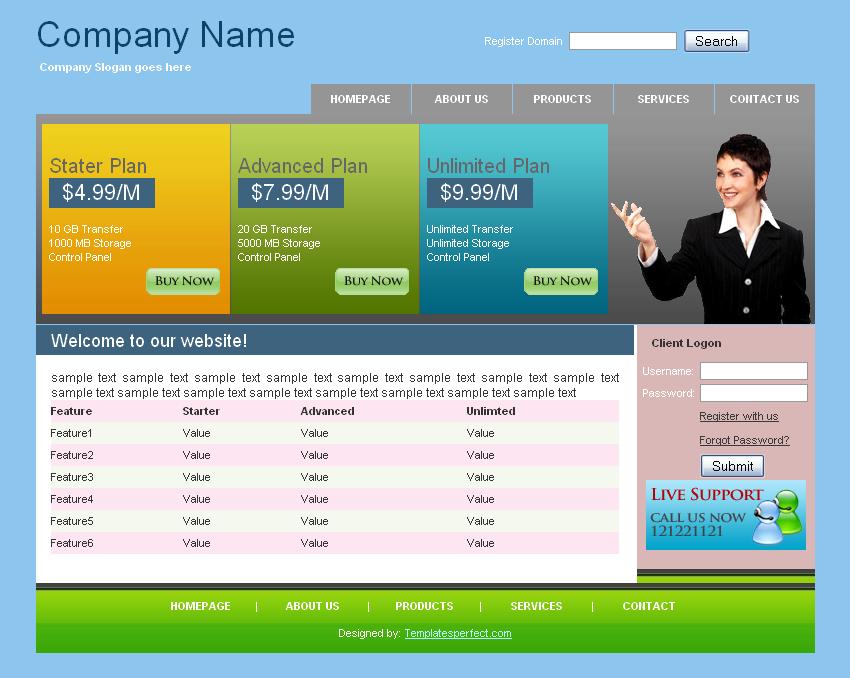
Task: Focus the Register Domain input field
Action: tap(622, 41)
